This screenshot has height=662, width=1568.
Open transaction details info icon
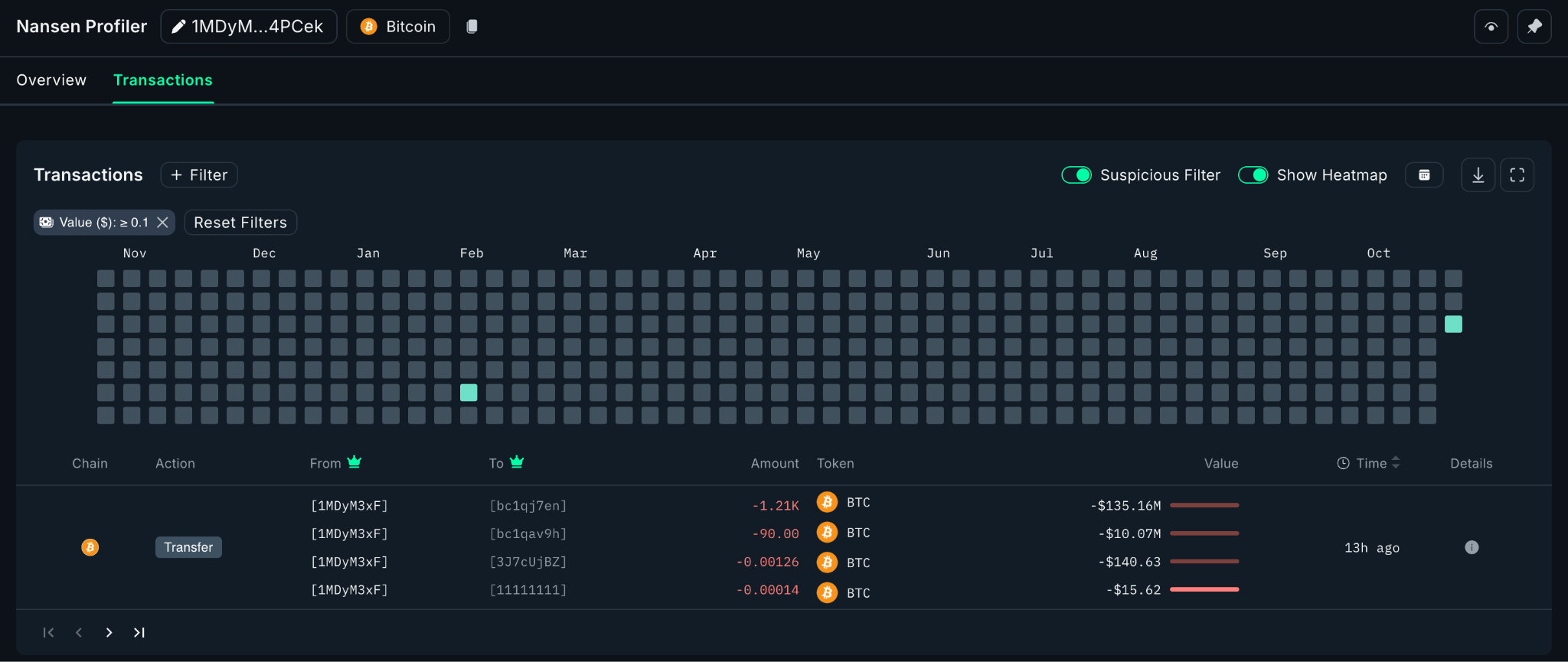(x=1471, y=547)
